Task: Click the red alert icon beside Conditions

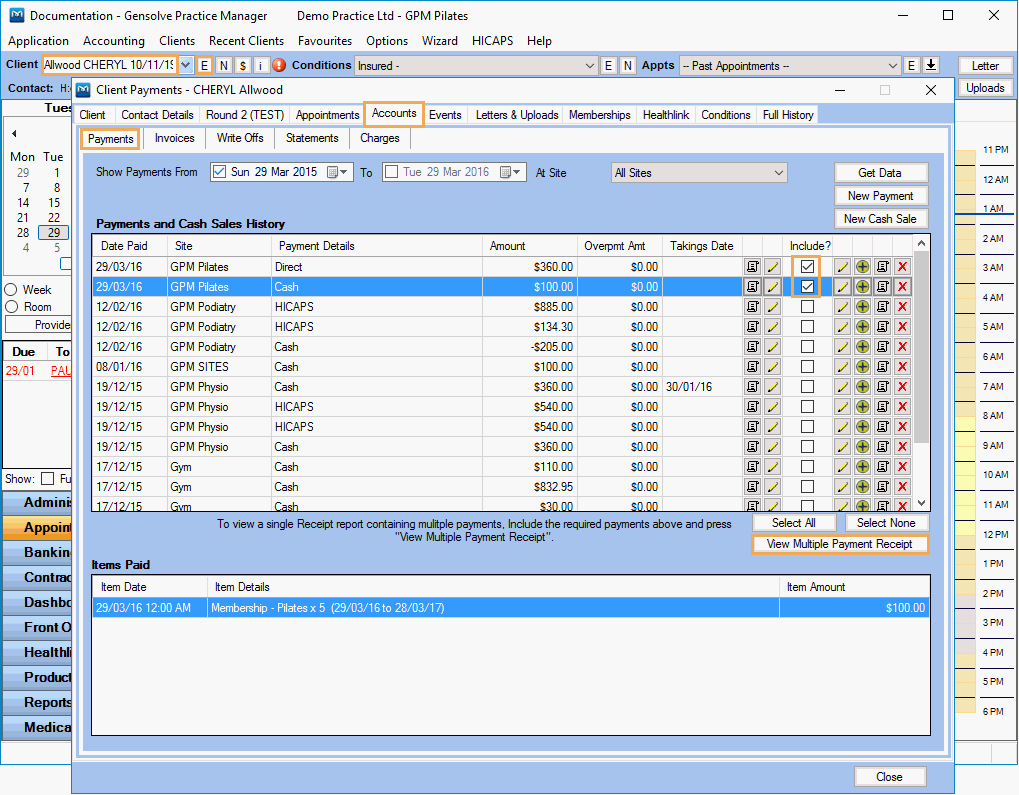Action: click(279, 64)
